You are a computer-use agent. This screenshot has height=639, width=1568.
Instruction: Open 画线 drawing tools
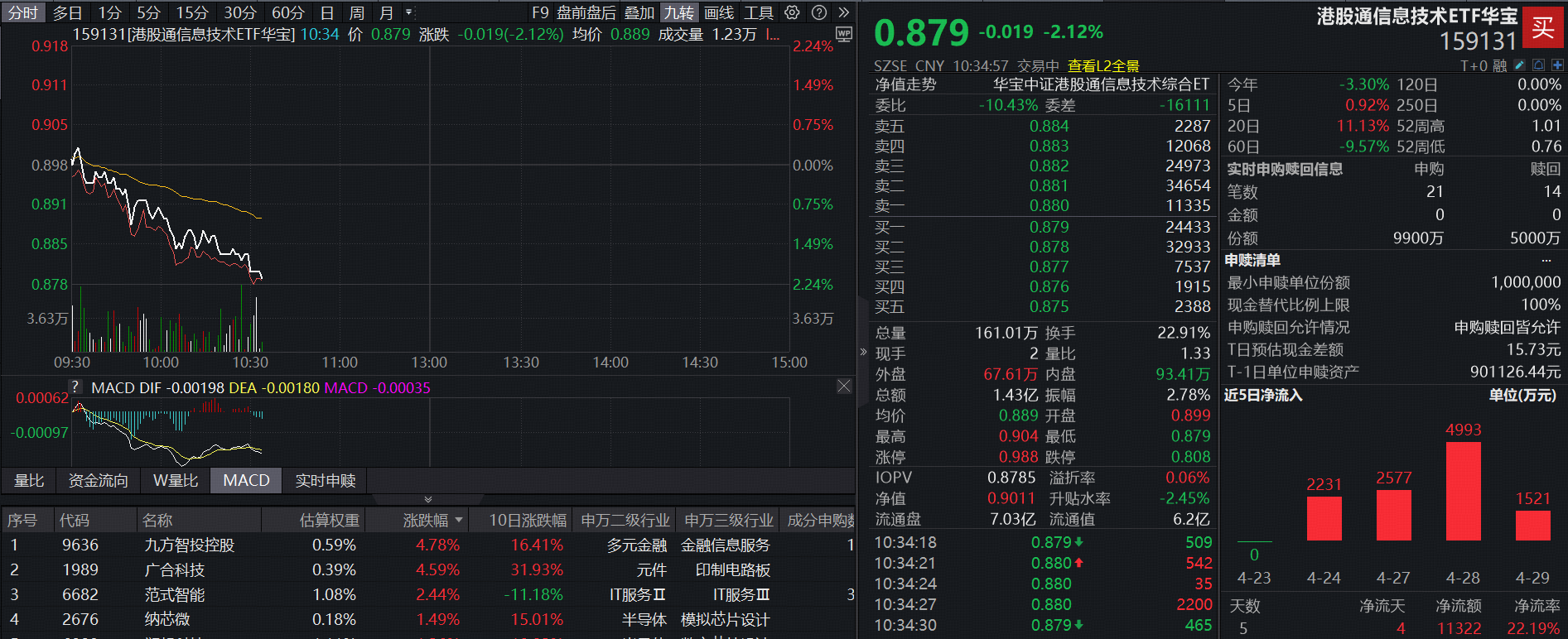coord(719,12)
